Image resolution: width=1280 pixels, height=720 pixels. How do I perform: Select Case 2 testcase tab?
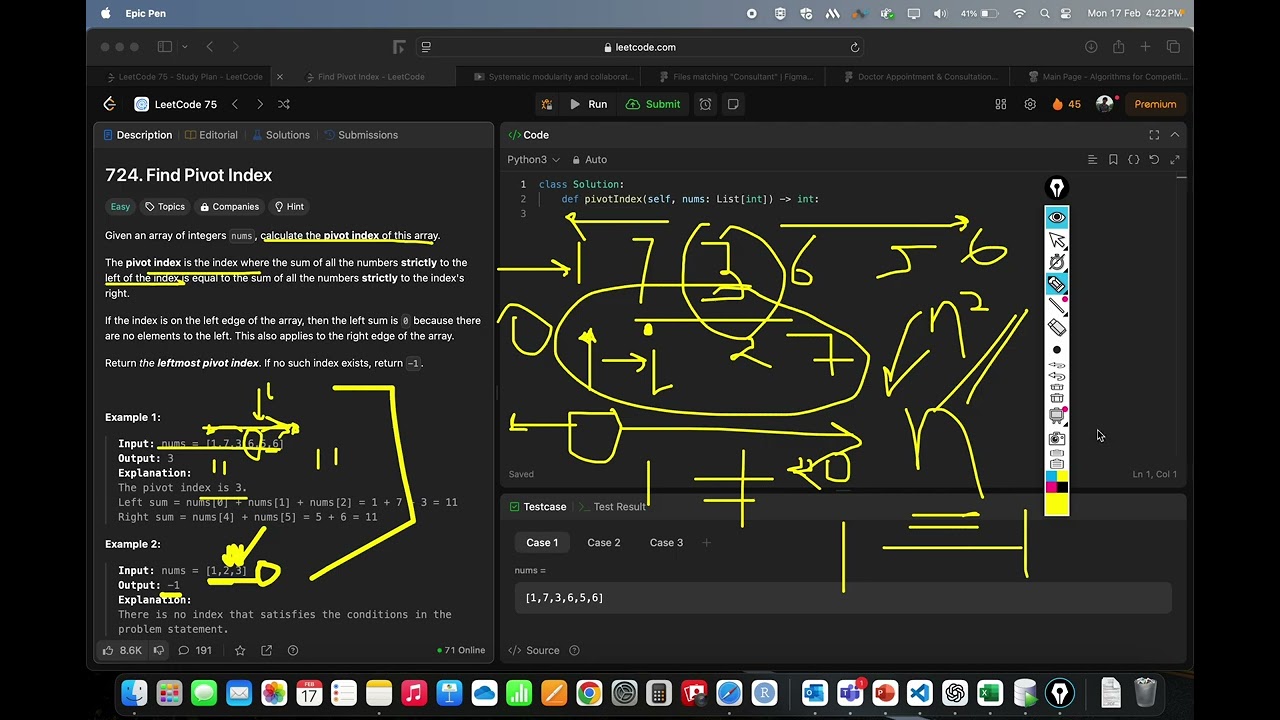click(x=604, y=543)
